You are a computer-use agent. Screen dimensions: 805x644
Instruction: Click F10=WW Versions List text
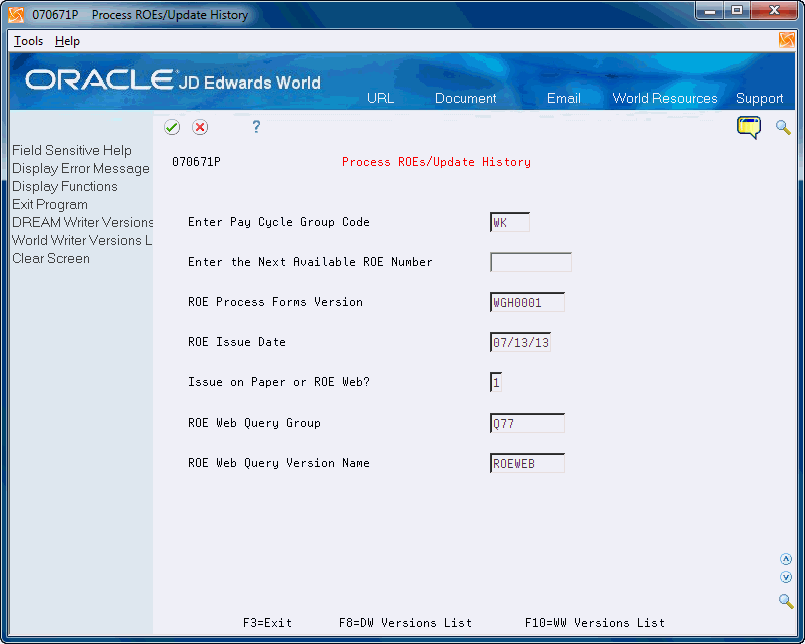point(595,623)
